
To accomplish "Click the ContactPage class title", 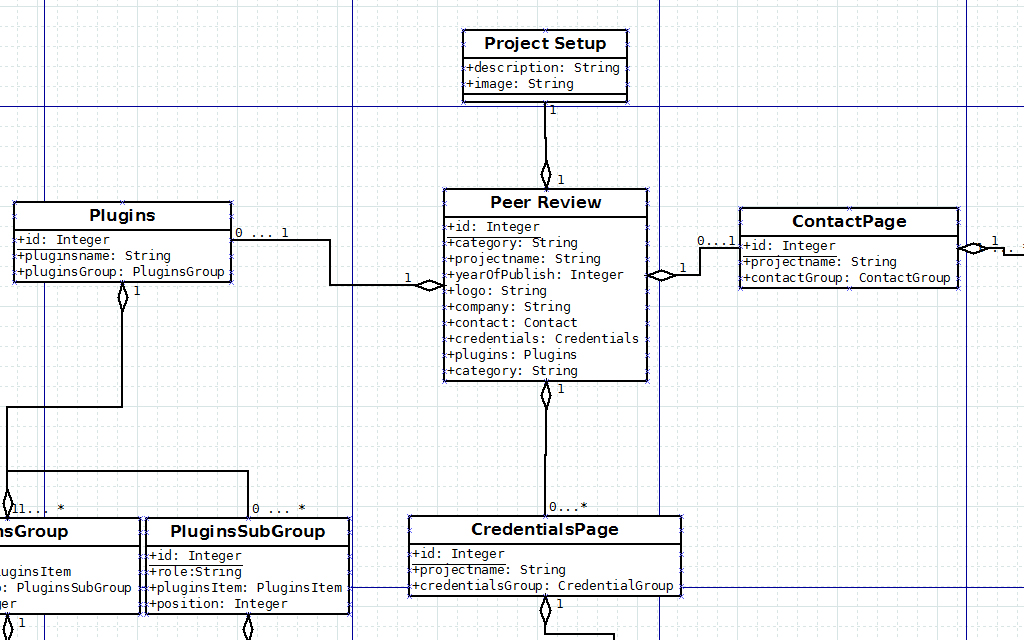I will (x=848, y=221).
